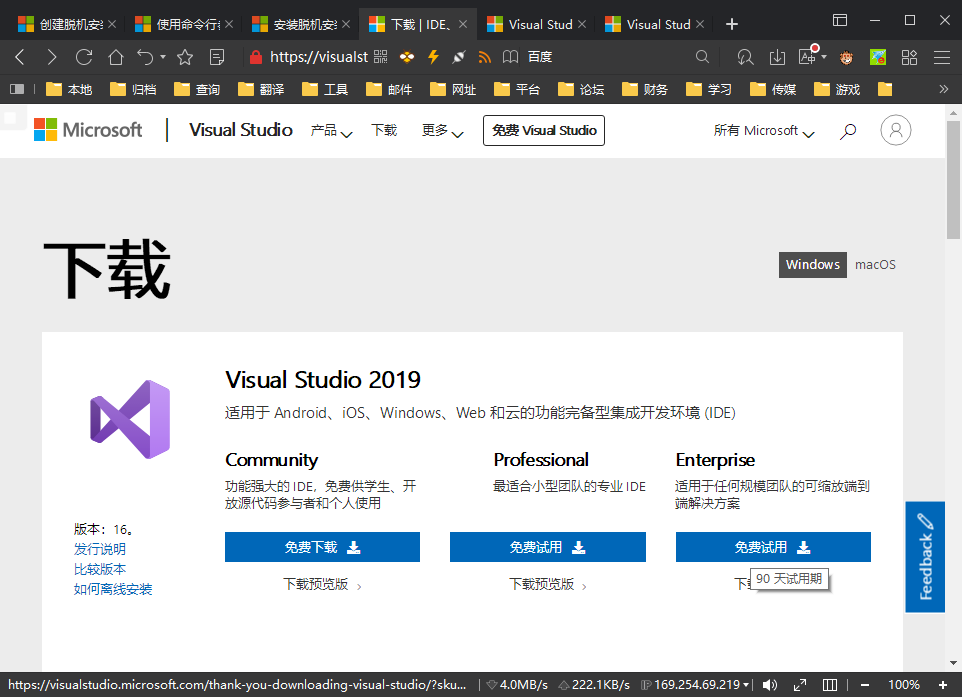Viewport: 962px width, 697px height.
Task: Open the 所有 Microsoft dropdown
Action: 763,130
